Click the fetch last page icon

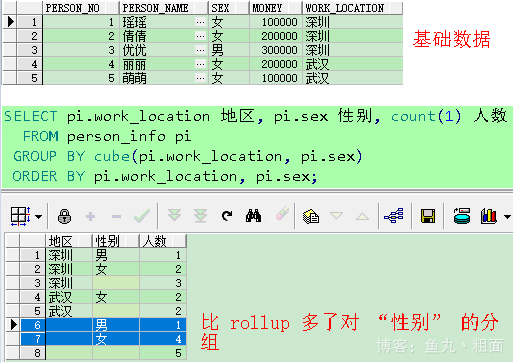pos(200,216)
